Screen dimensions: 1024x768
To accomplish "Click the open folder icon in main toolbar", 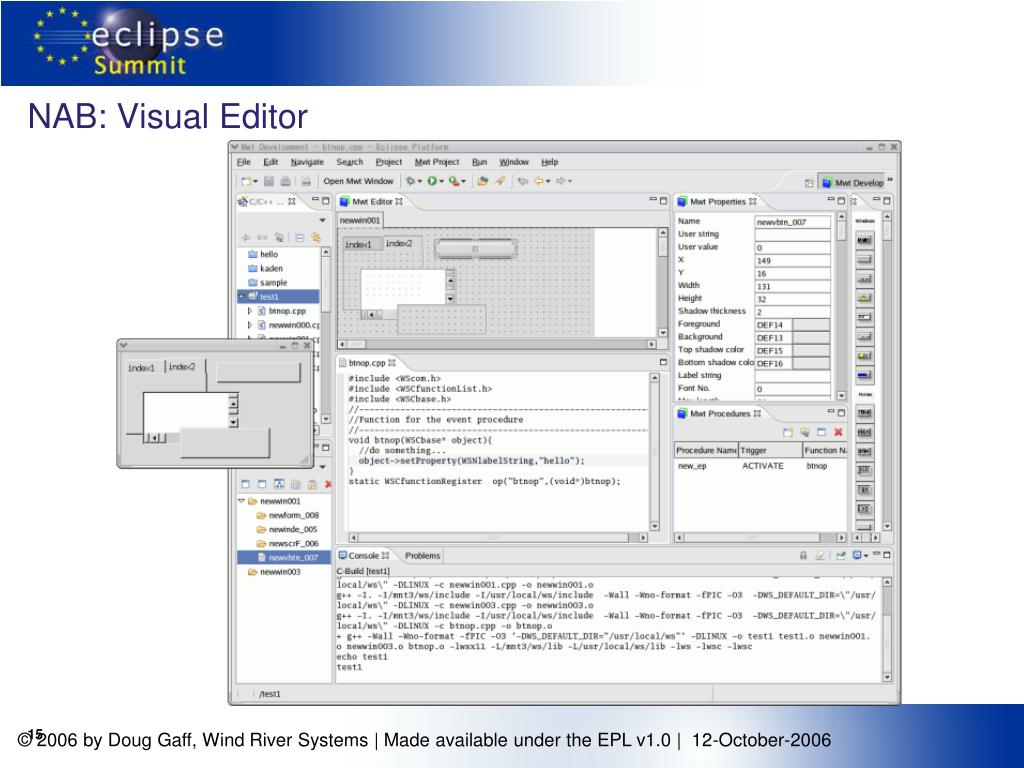I will pos(483,181).
